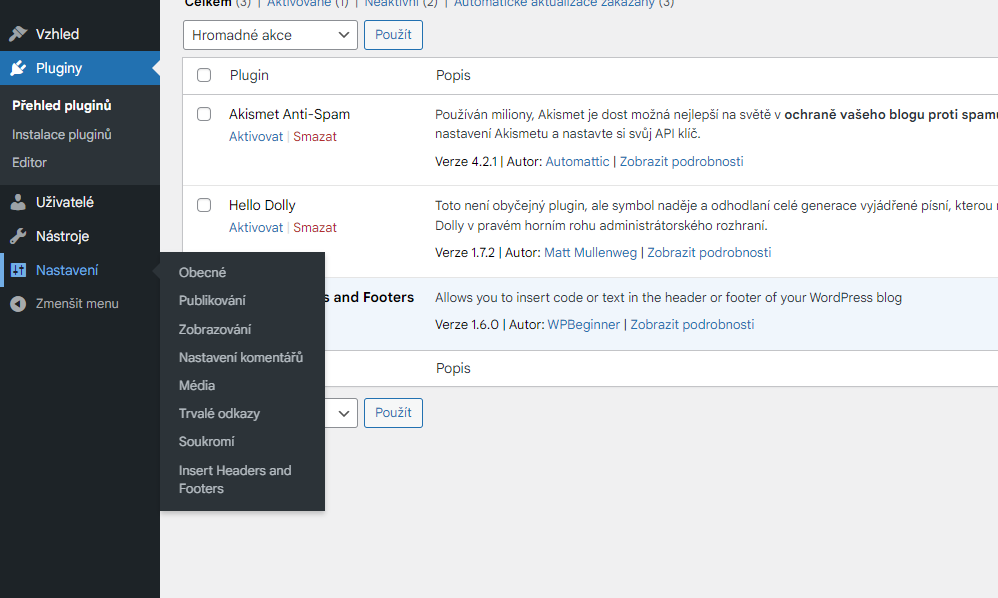Click the Vzhled paintbrush icon
This screenshot has height=598, width=998.
18,34
